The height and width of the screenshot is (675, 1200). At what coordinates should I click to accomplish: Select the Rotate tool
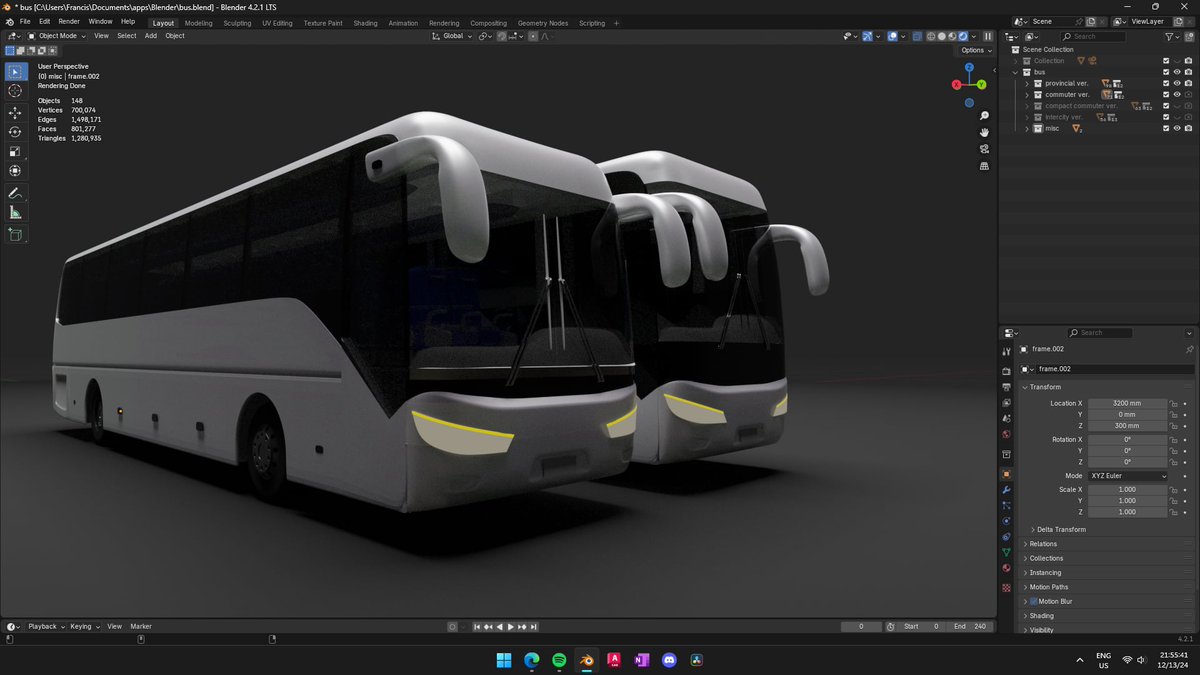(16, 132)
